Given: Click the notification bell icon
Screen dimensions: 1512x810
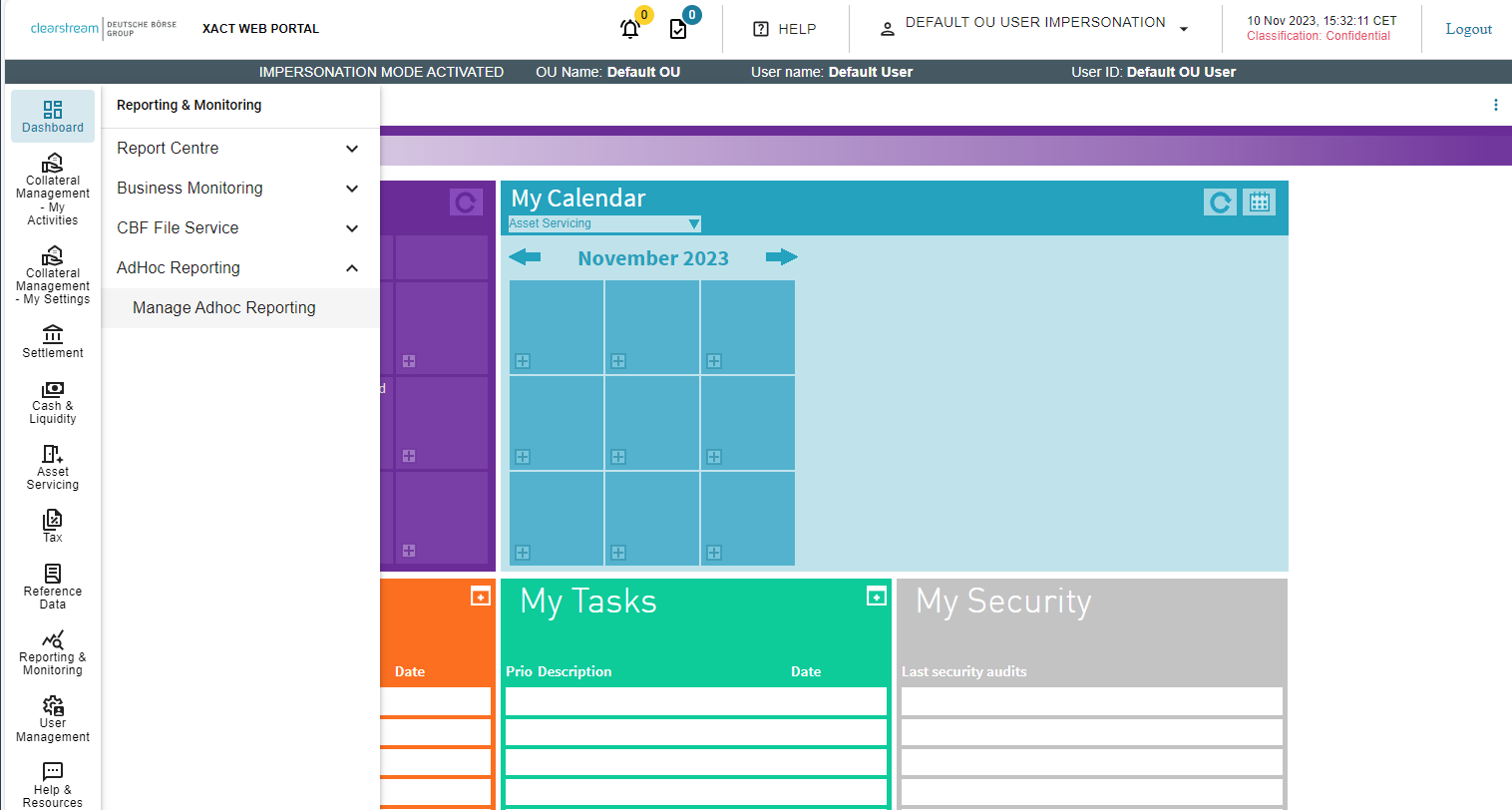Looking at the screenshot, I should coord(629,28).
